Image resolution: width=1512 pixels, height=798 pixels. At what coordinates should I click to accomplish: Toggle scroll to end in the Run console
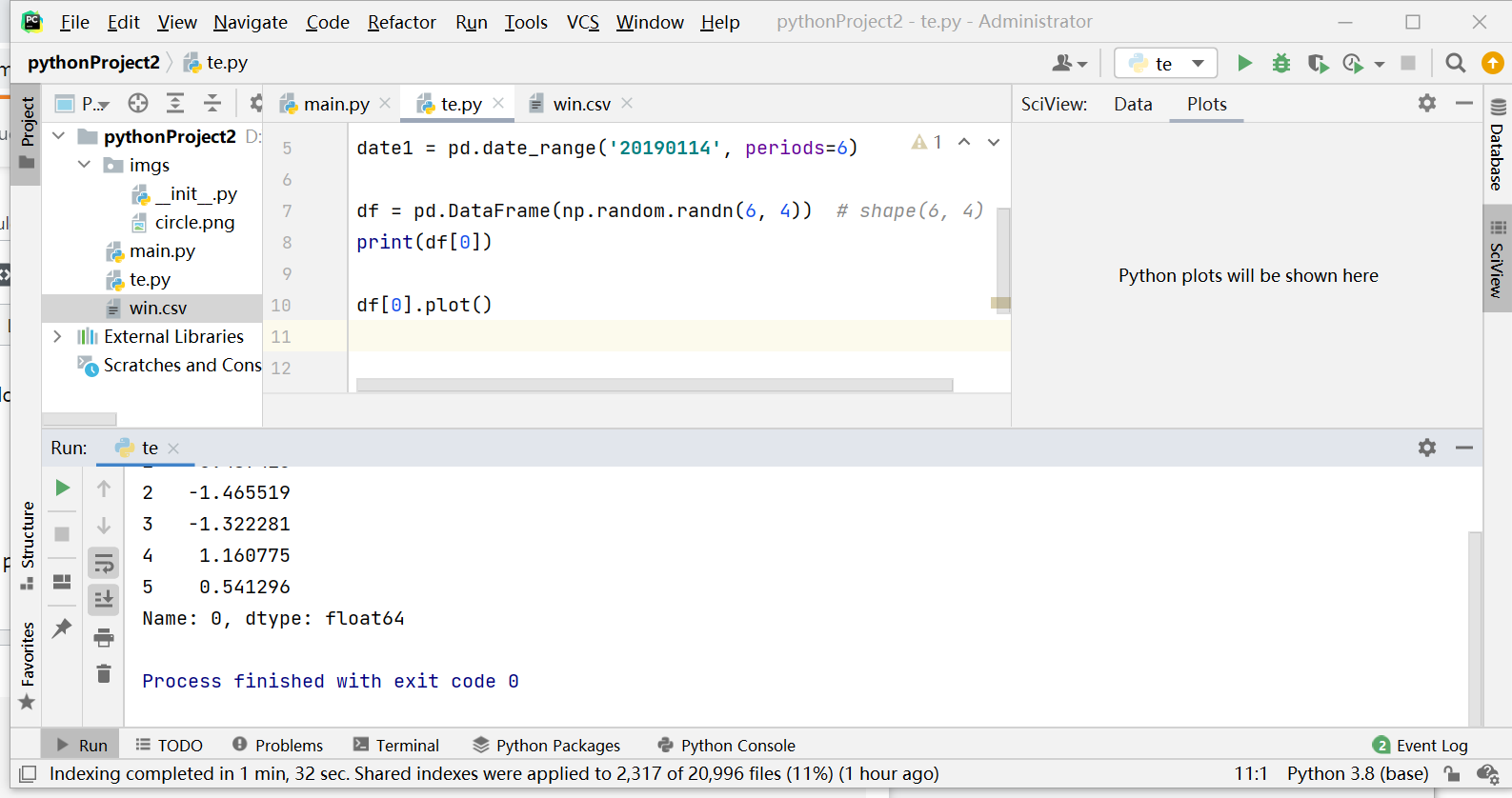click(104, 600)
